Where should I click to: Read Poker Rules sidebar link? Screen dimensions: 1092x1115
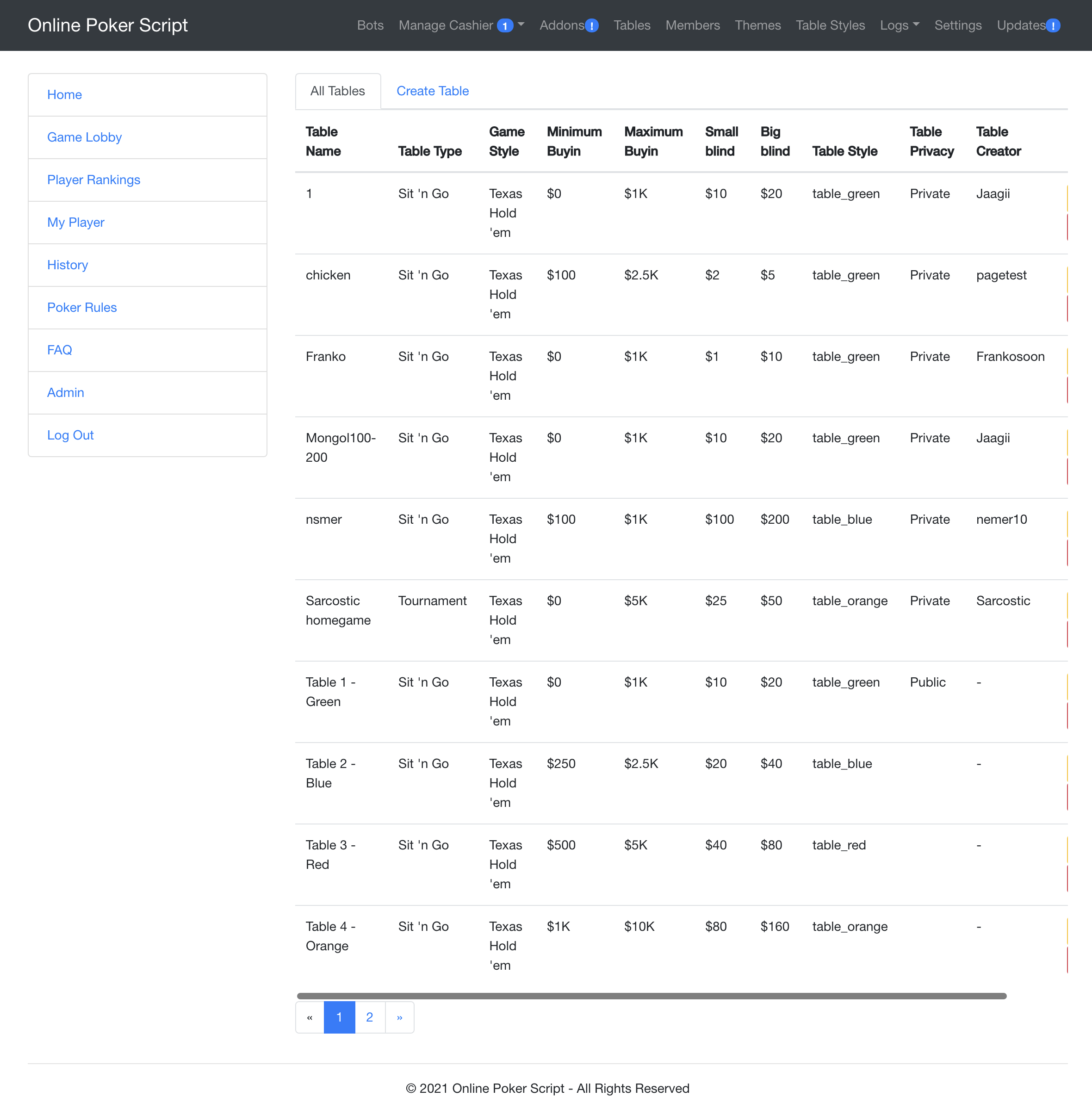pyautogui.click(x=148, y=307)
